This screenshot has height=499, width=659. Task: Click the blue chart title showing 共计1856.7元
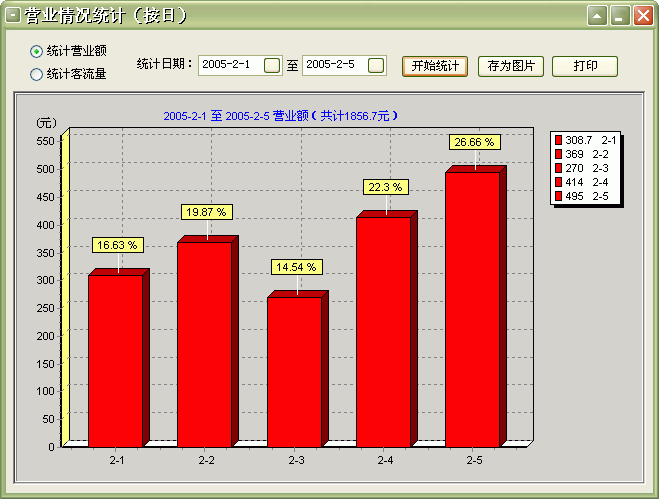pyautogui.click(x=281, y=116)
